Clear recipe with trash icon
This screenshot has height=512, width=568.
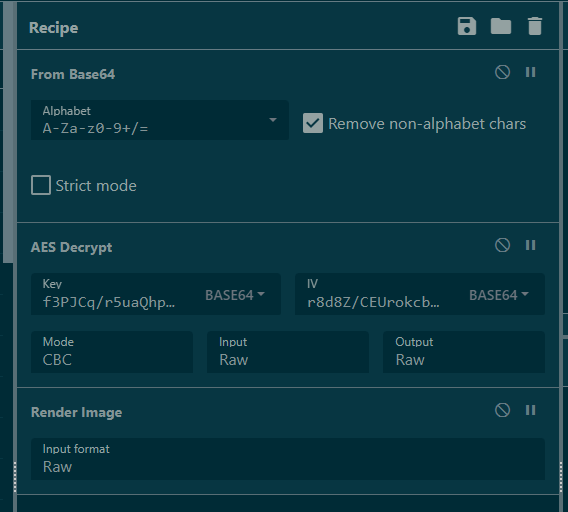click(x=535, y=26)
